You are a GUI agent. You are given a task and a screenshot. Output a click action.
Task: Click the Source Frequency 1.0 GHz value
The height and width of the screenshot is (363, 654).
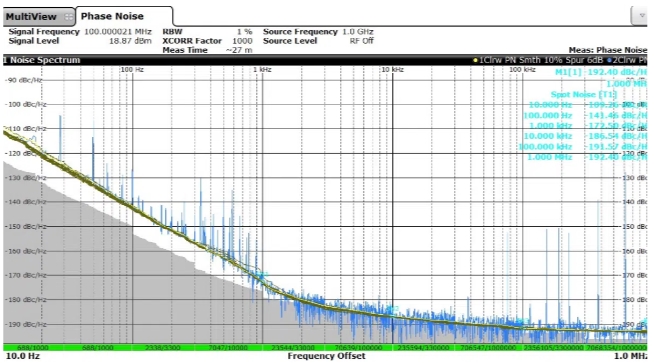[358, 32]
